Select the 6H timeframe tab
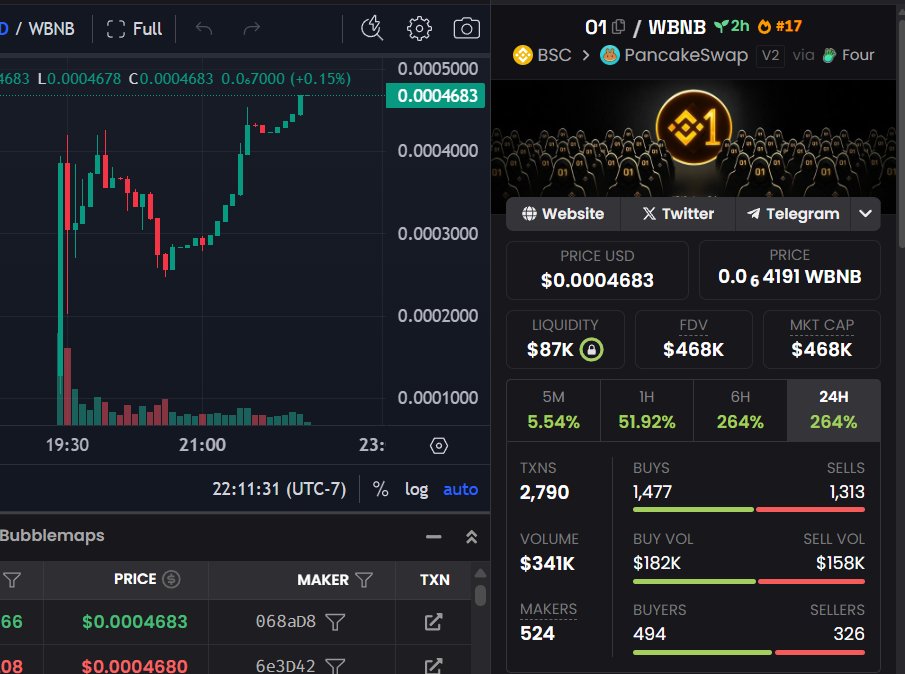This screenshot has height=674, width=905. (x=741, y=410)
